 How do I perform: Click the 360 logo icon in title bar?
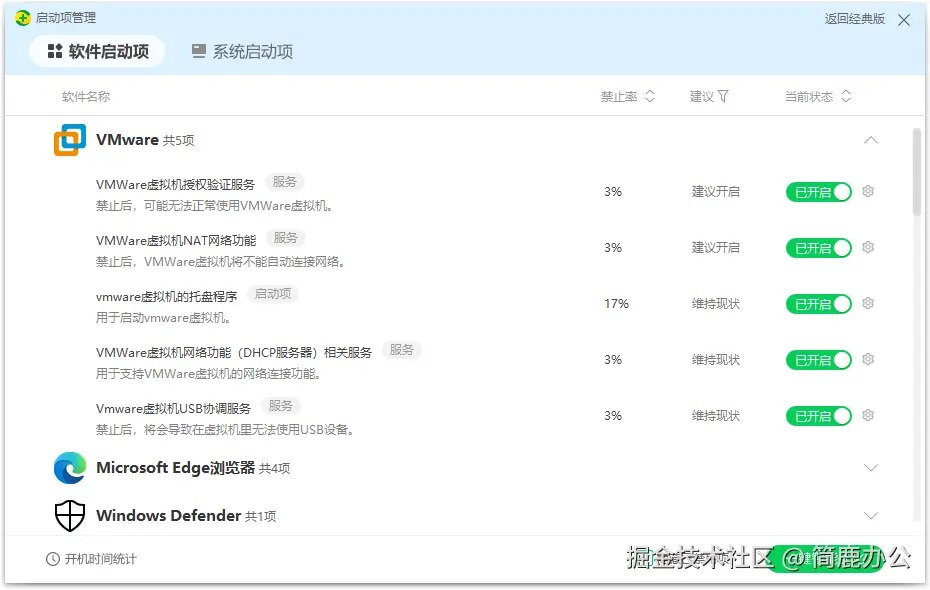coord(23,18)
